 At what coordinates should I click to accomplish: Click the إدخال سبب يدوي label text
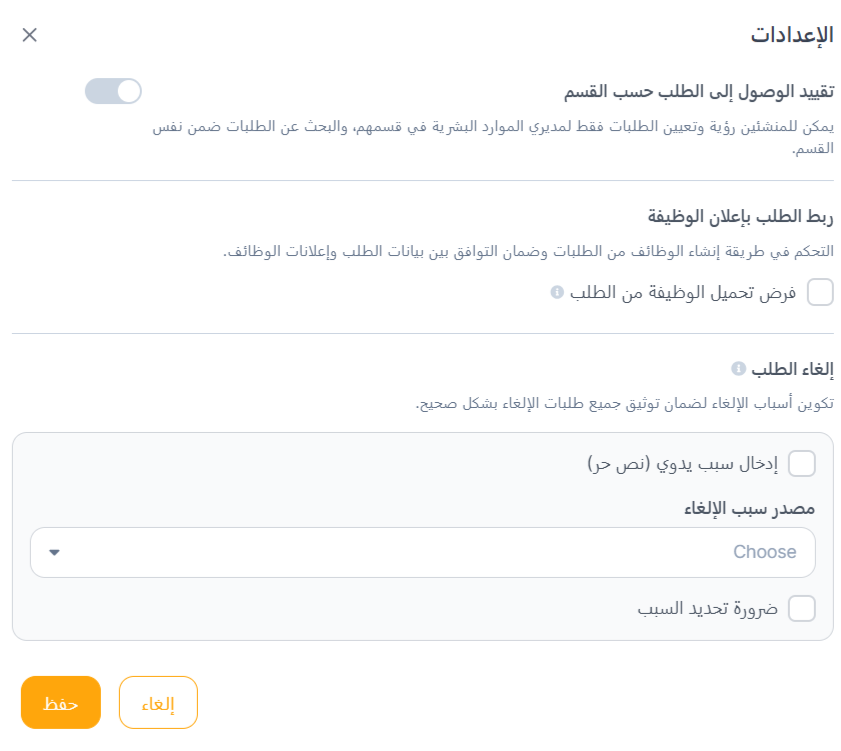[x=682, y=464]
